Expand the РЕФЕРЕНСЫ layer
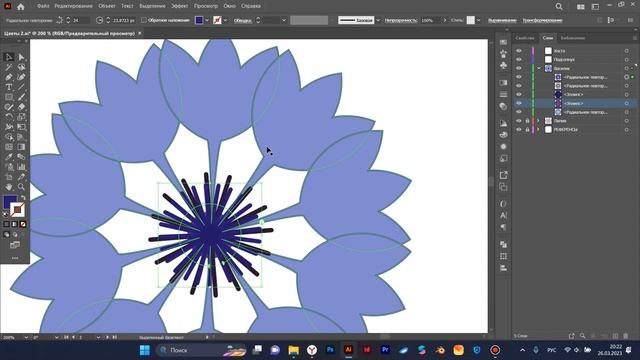Image resolution: width=640 pixels, height=360 pixels. tap(538, 130)
